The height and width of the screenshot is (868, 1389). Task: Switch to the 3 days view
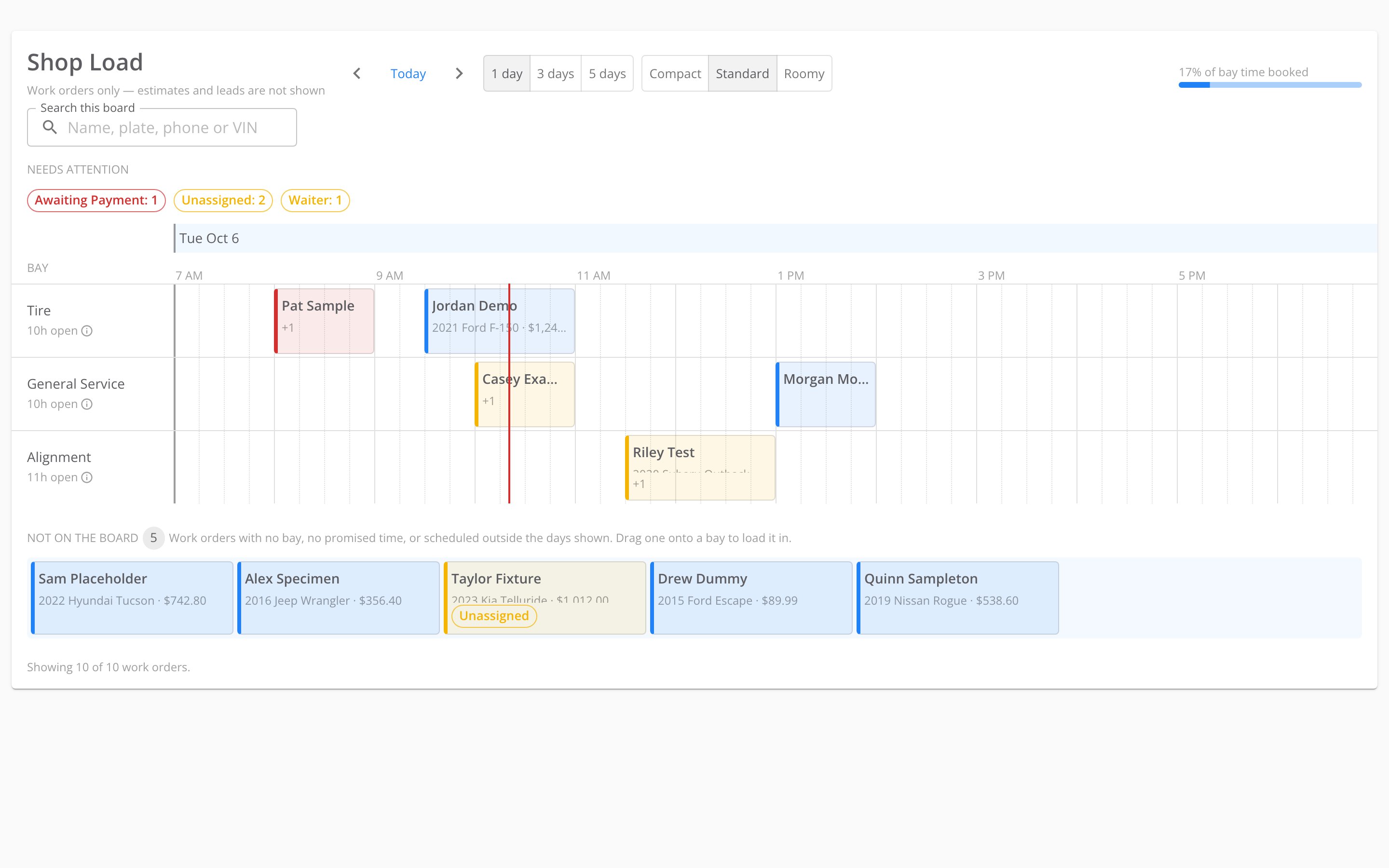(556, 73)
